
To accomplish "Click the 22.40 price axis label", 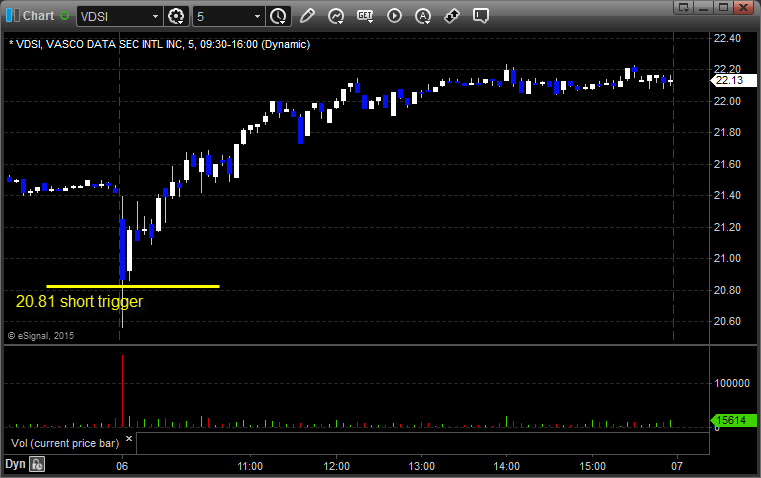I will point(727,38).
